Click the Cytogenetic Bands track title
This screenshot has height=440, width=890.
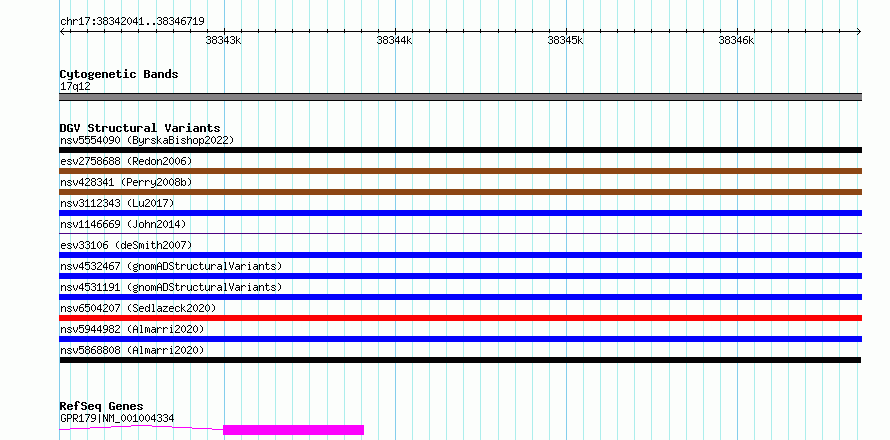(x=119, y=74)
